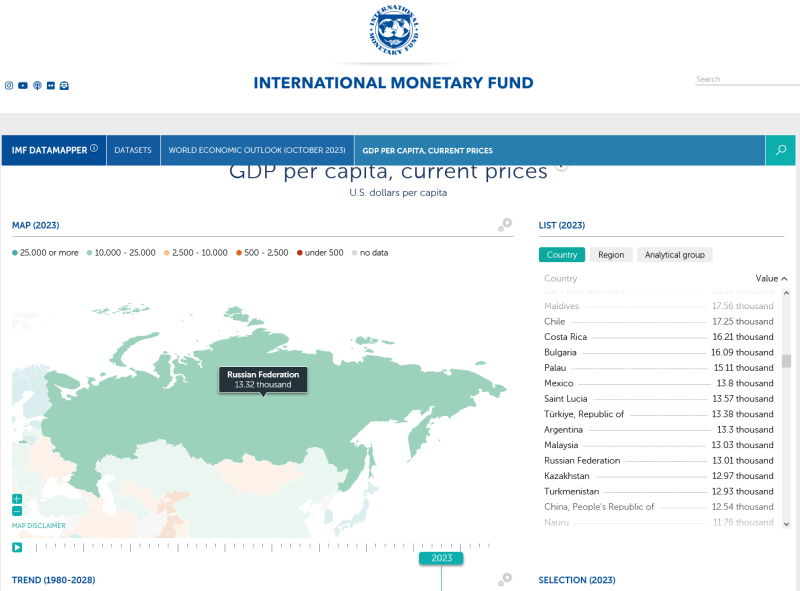Click the International Monetary Fund heading
The image size is (800, 591).
[x=393, y=83]
